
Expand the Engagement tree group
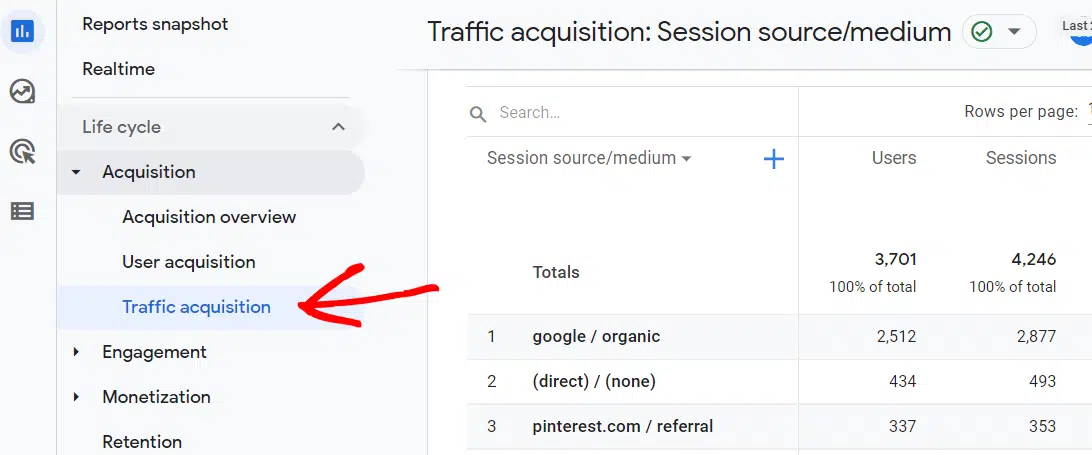pyautogui.click(x=76, y=352)
